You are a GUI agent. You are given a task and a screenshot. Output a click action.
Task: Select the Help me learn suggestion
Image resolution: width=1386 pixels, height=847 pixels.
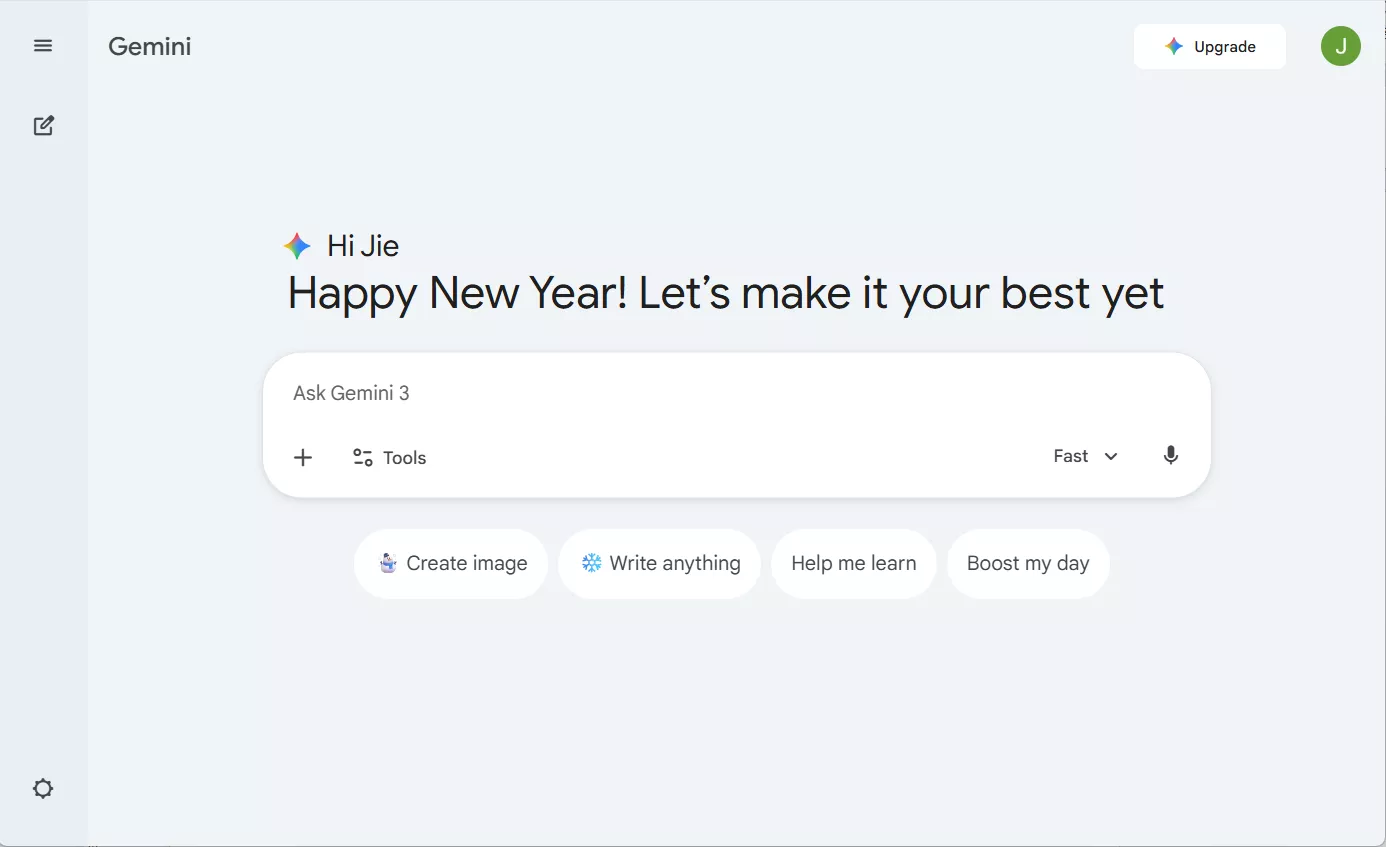(853, 563)
